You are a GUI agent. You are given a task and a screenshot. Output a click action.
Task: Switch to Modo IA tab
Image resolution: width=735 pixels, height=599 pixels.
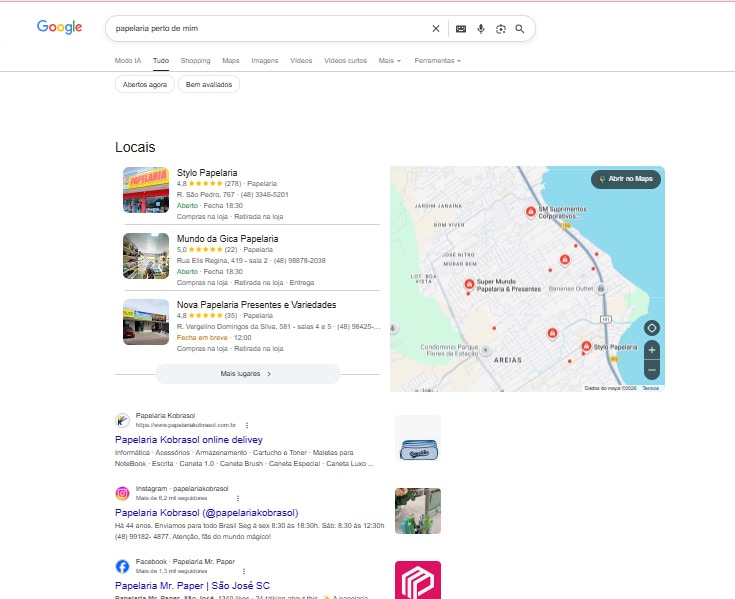tap(128, 60)
